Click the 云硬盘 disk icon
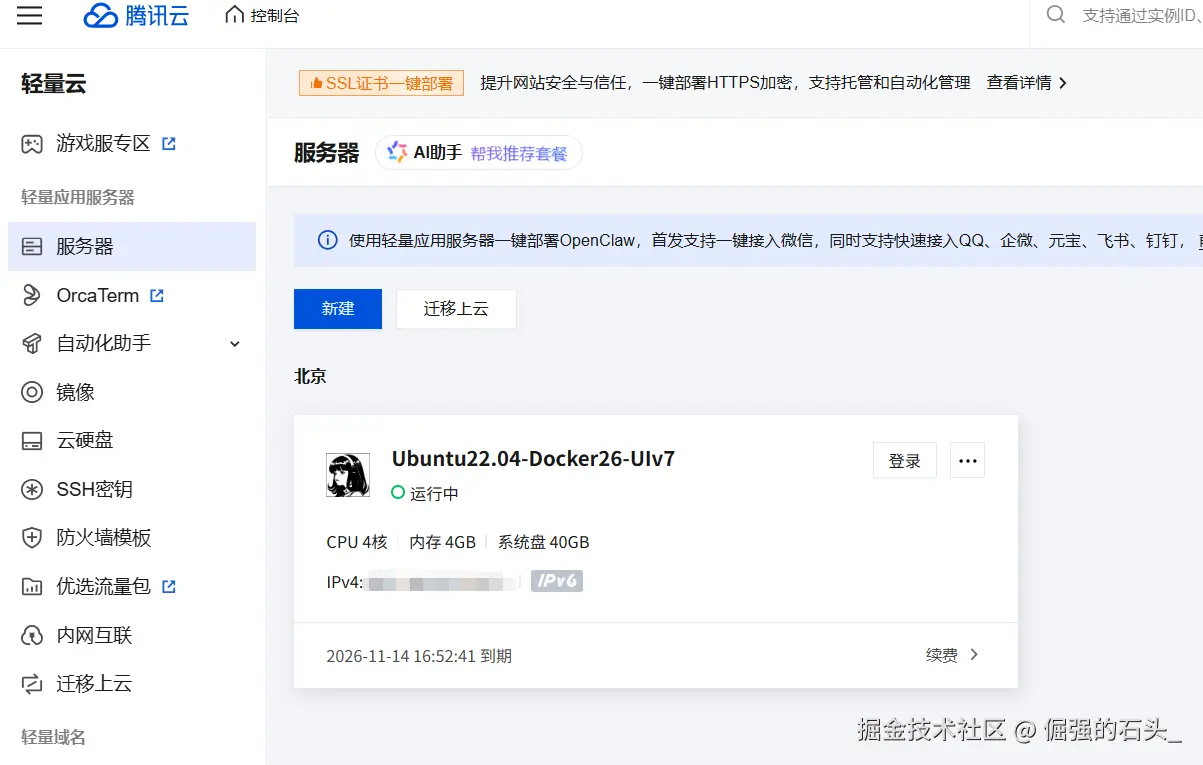 (x=32, y=441)
